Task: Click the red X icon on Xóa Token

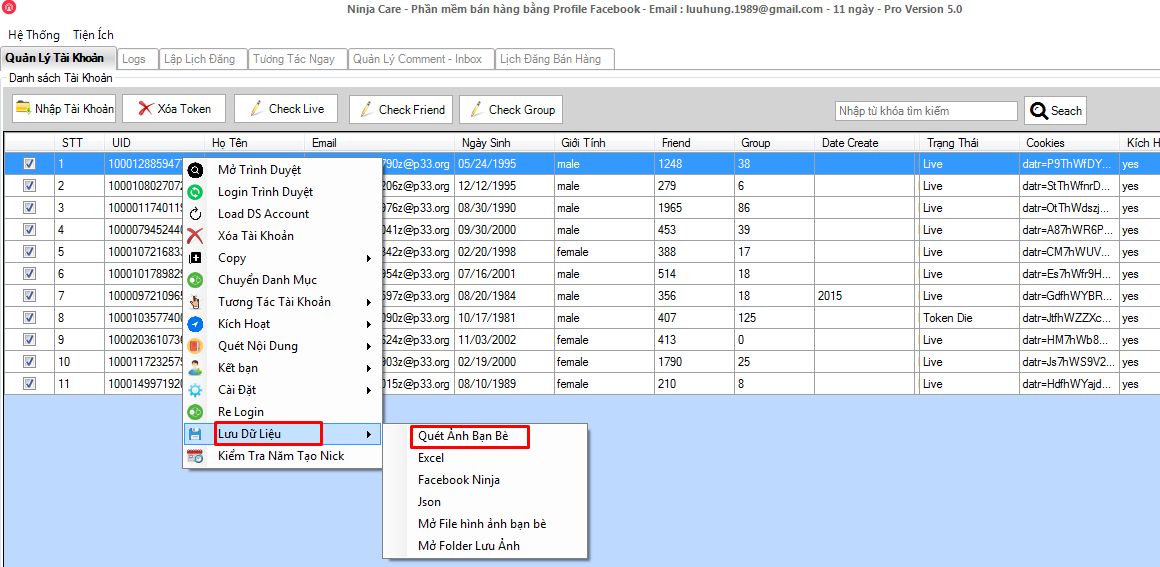Action: click(x=146, y=109)
